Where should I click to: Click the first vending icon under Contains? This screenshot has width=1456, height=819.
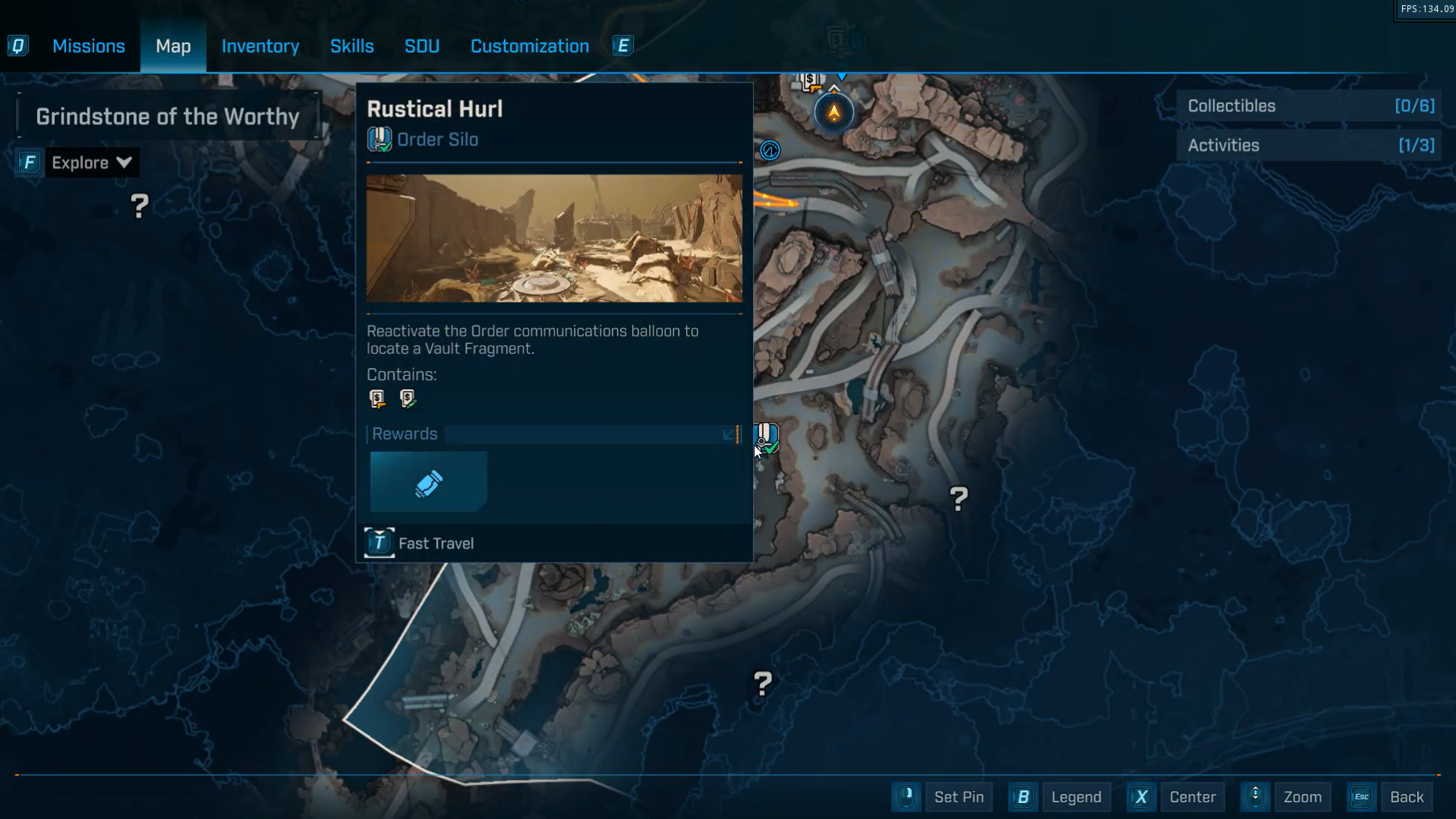pos(377,398)
